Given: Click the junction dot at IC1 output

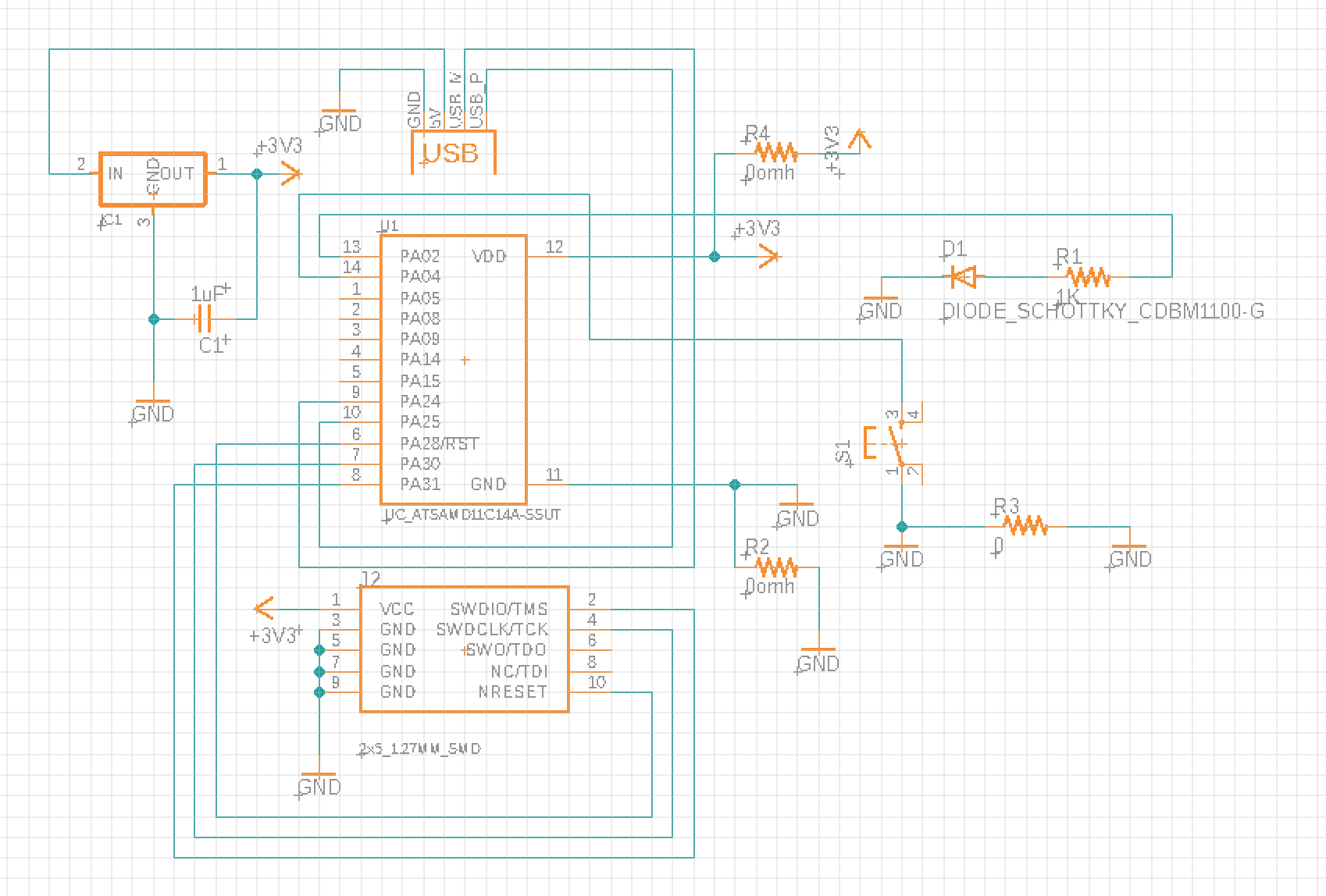Looking at the screenshot, I should tap(257, 174).
